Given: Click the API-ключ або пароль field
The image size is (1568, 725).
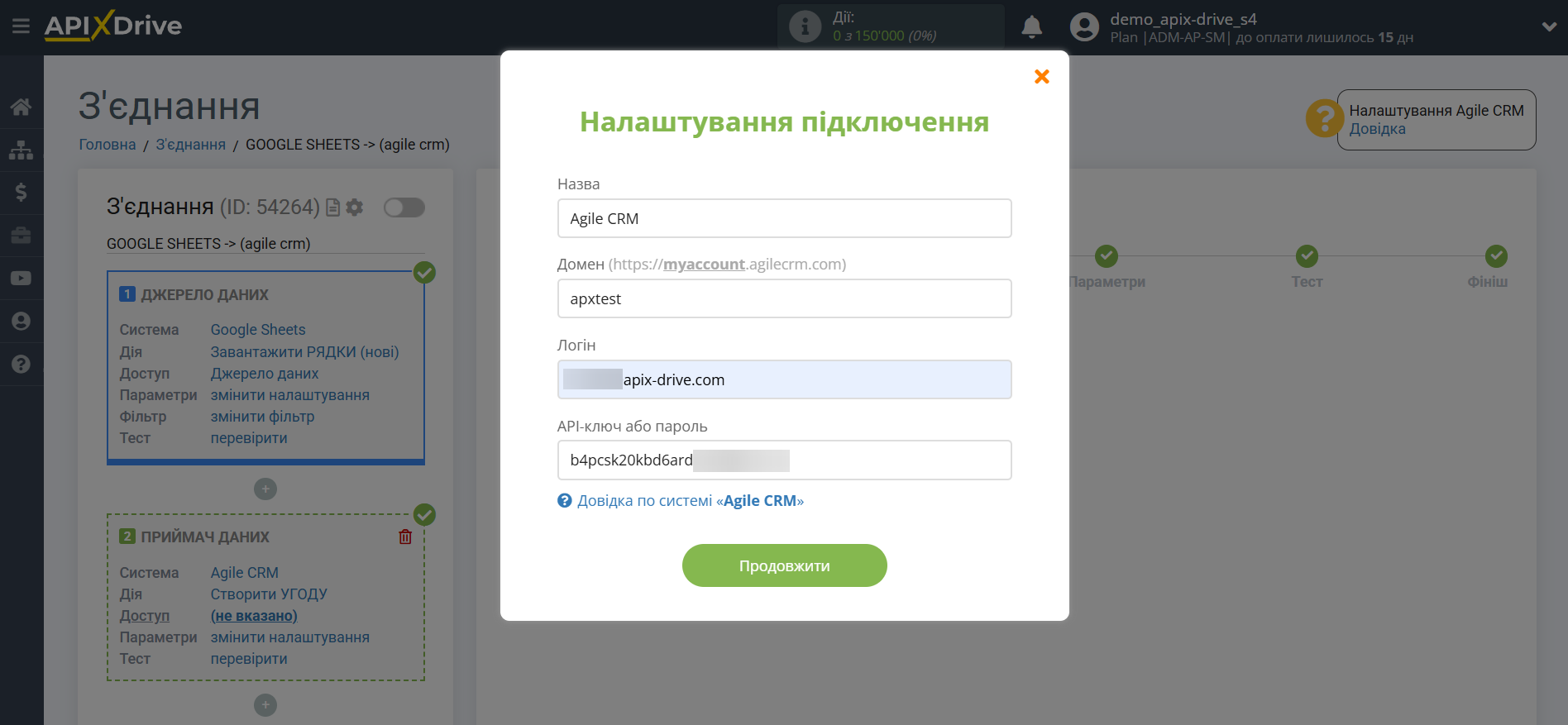Looking at the screenshot, I should (784, 460).
